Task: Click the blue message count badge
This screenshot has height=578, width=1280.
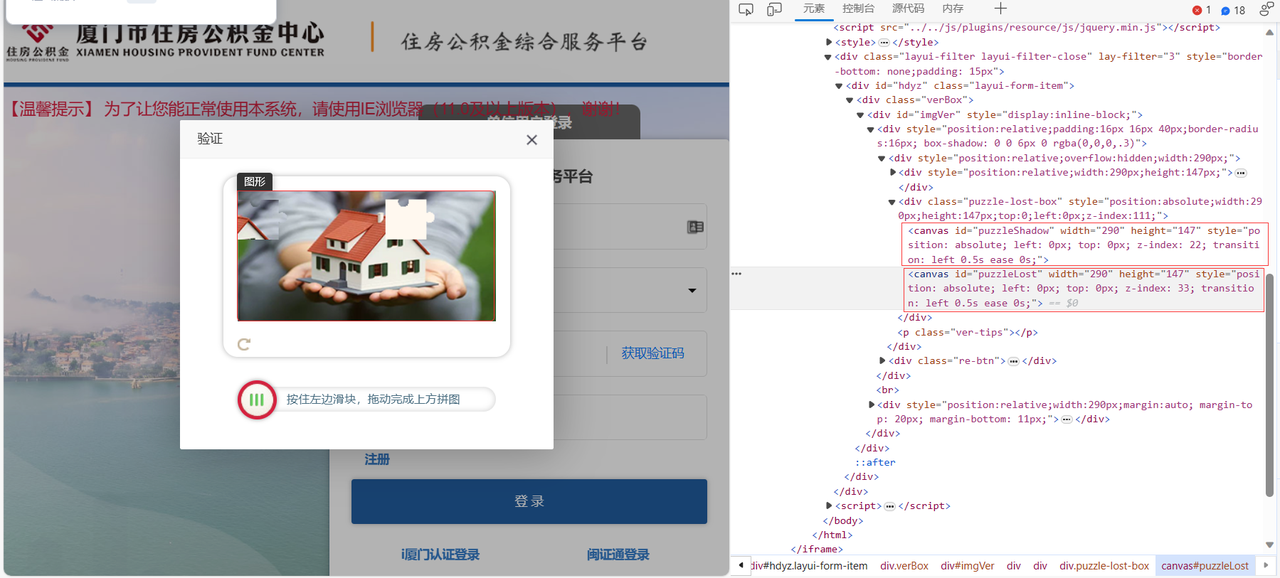Action: [1232, 10]
